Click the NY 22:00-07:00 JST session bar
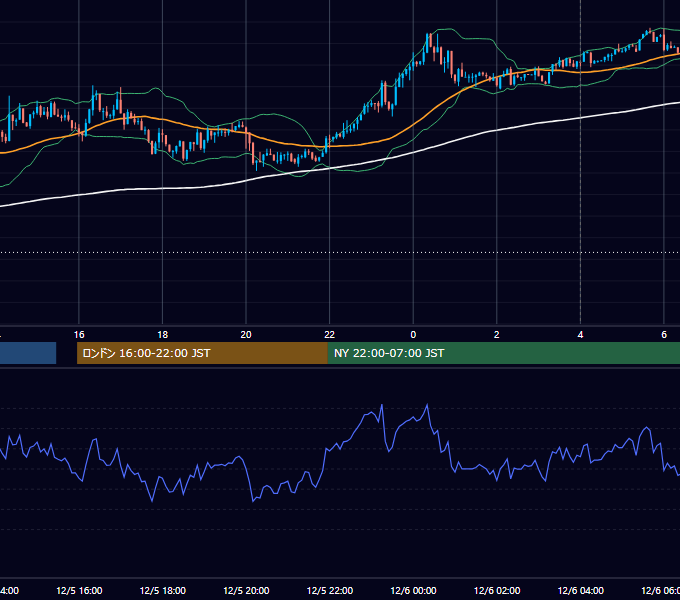The image size is (680, 600). [503, 353]
